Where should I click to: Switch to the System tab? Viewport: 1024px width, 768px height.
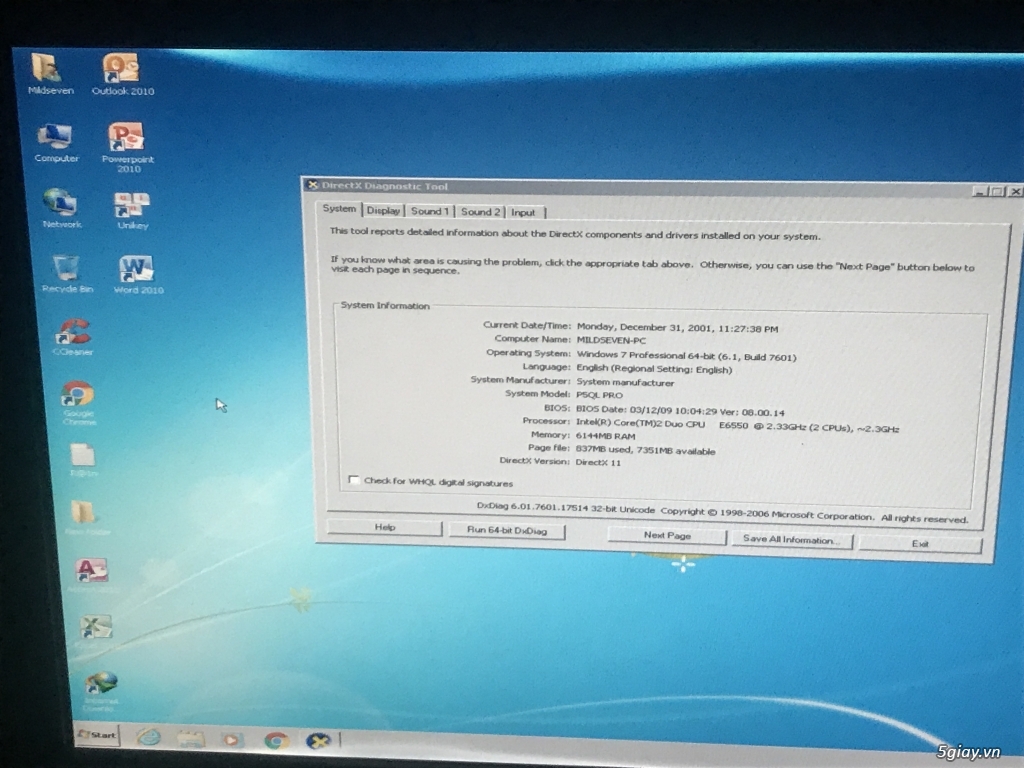(339, 209)
